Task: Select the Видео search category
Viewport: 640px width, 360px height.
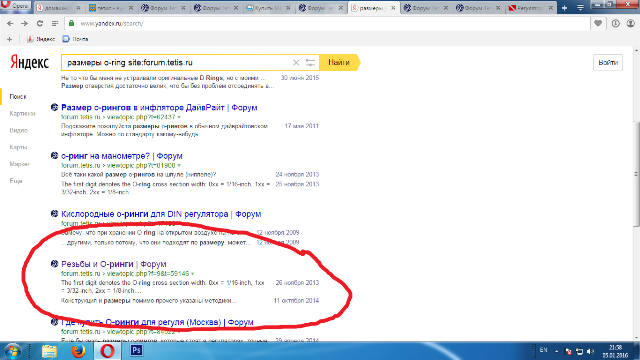Action: 18,130
